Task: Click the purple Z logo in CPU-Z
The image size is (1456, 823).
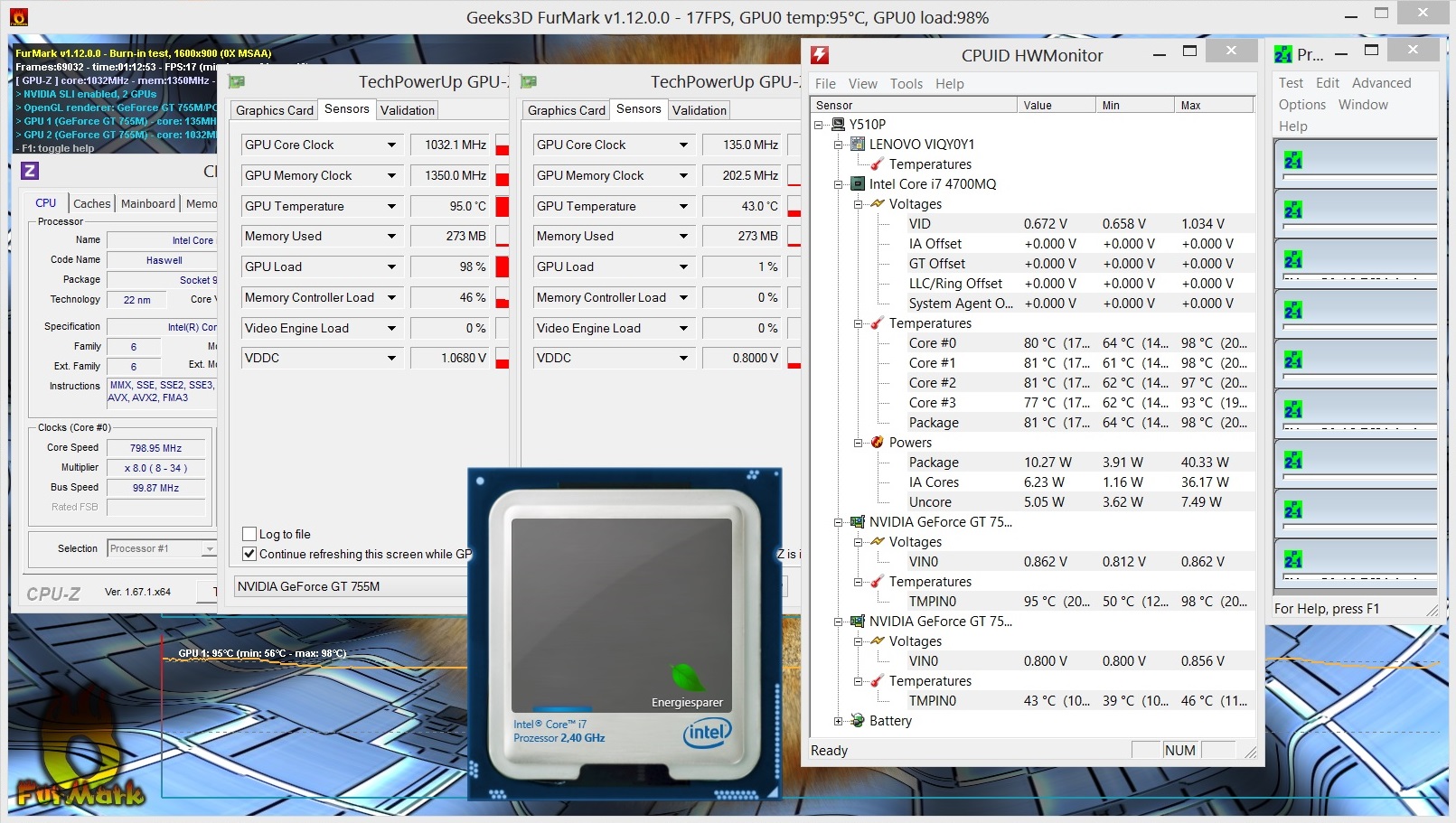Action: pyautogui.click(x=29, y=171)
